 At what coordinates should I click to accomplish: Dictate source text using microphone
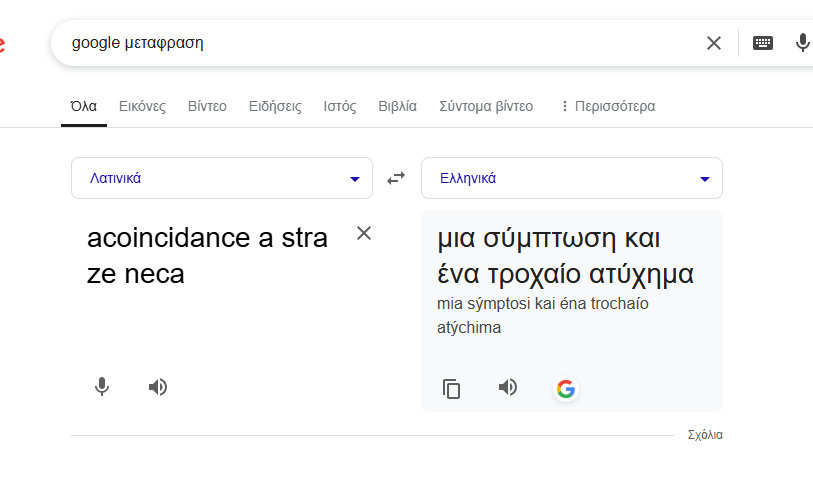click(x=102, y=387)
